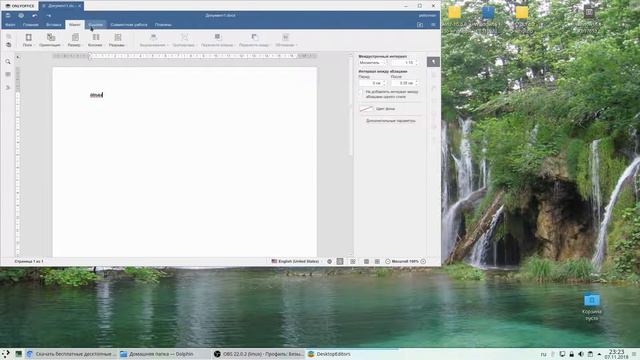Undo the last action

[x=35, y=16]
